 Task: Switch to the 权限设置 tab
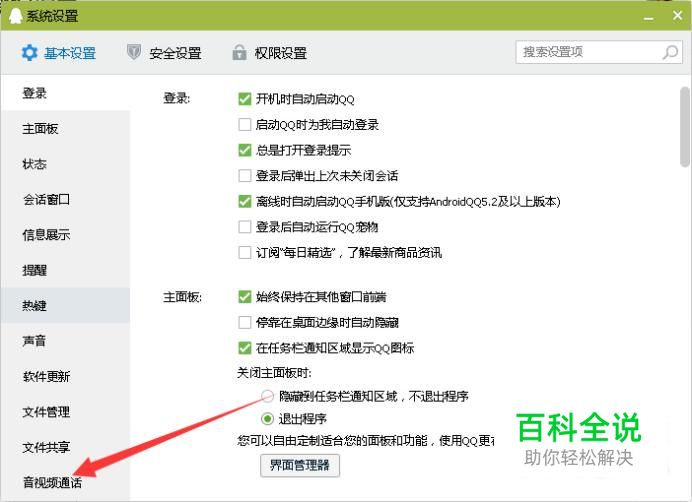coord(270,53)
